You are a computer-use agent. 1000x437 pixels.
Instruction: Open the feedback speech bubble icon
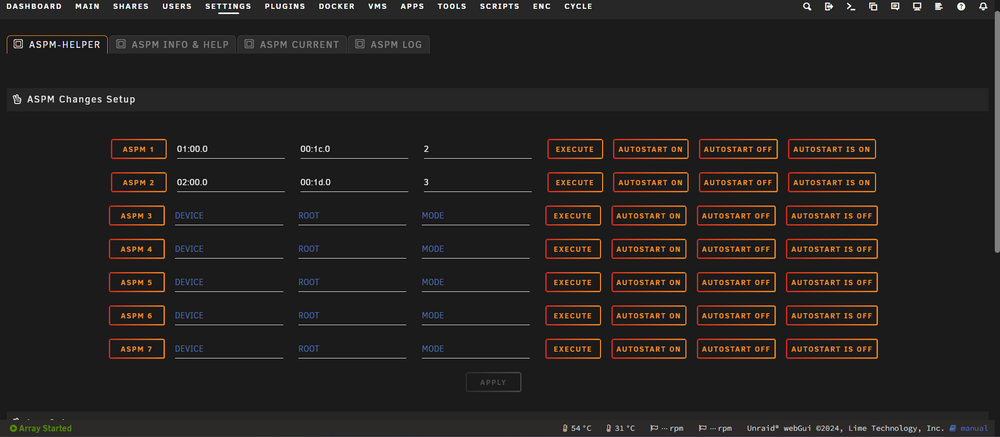[x=895, y=6]
